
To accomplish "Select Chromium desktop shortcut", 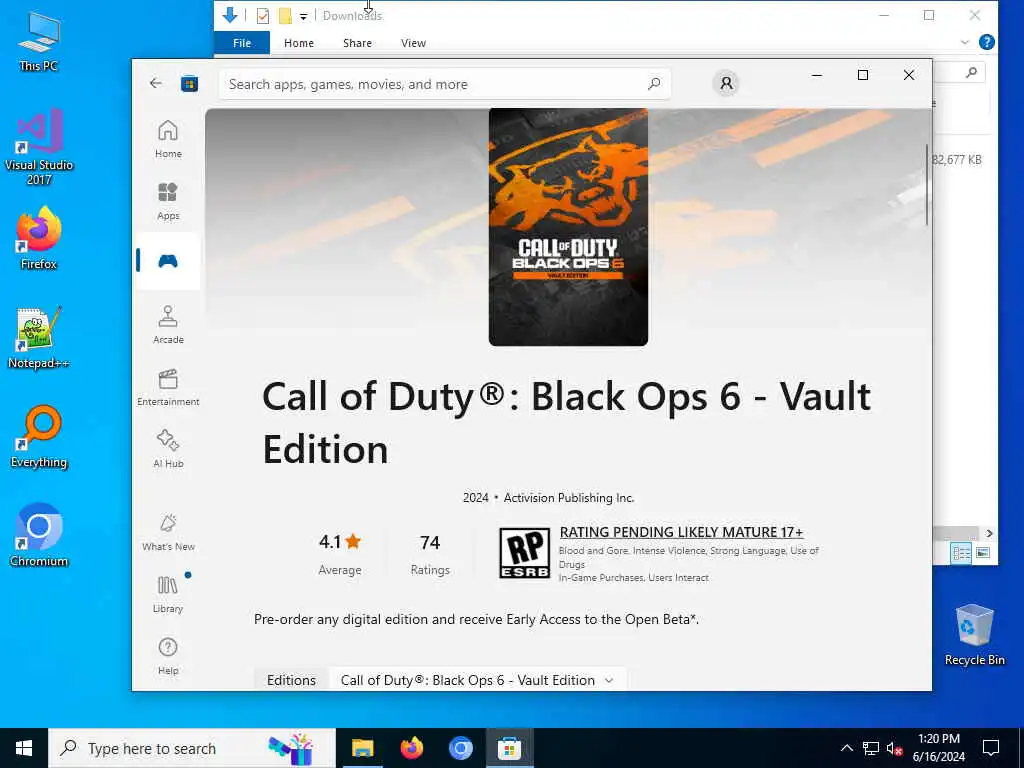I will tap(39, 536).
